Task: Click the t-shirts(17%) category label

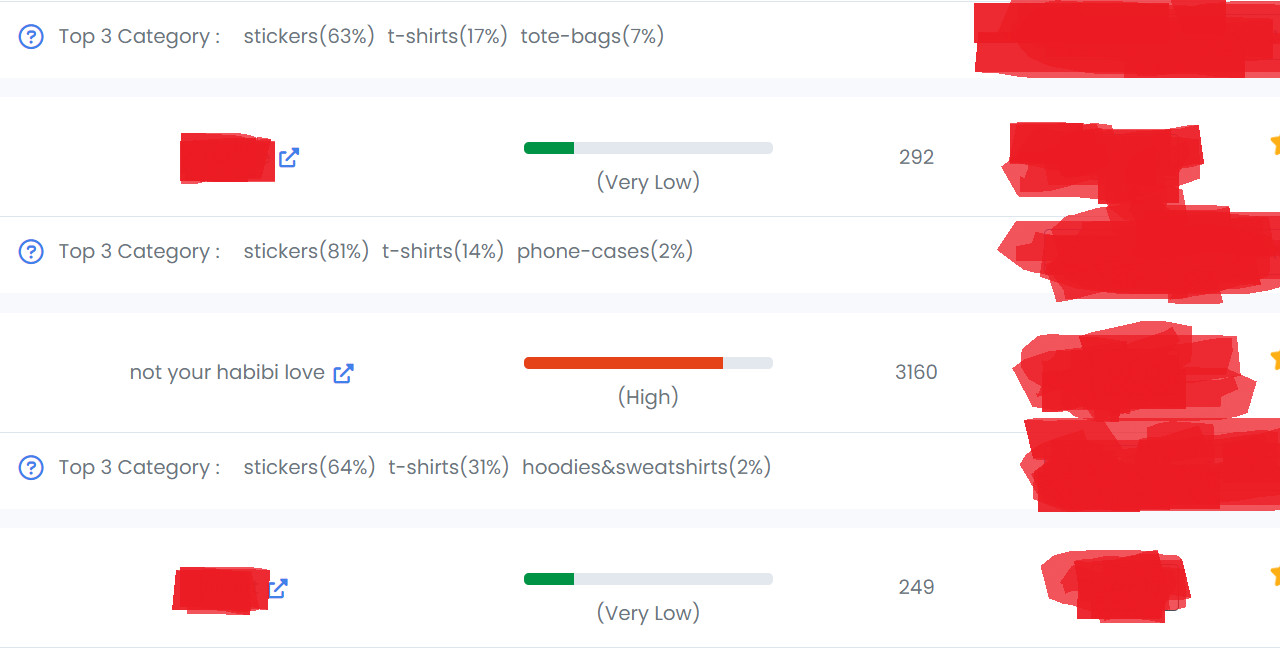Action: point(448,37)
